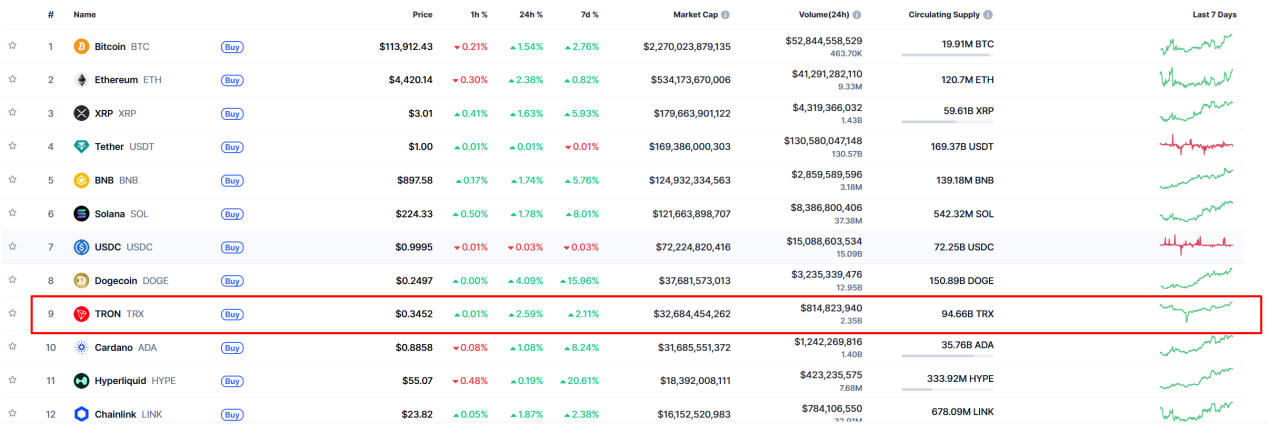Click the TRON red logo icon
1269x424 pixels.
(82, 314)
